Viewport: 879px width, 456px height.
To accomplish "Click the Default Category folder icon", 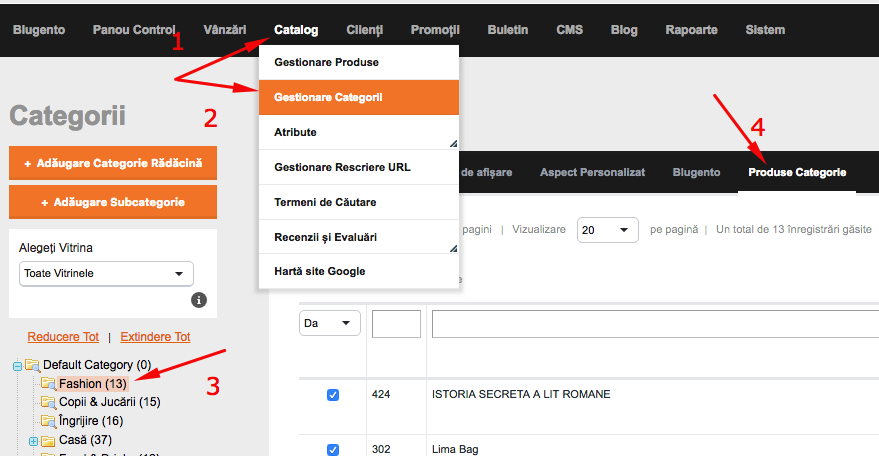I will pos(33,366).
